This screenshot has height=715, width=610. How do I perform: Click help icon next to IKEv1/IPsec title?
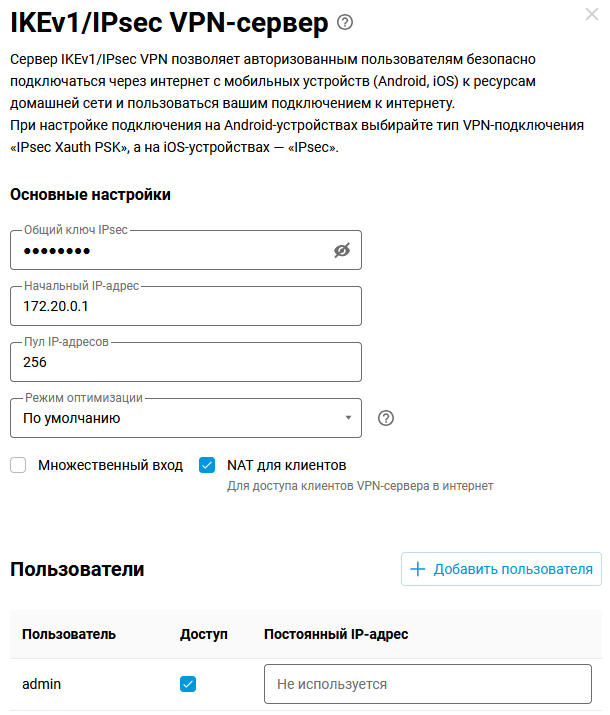click(346, 21)
